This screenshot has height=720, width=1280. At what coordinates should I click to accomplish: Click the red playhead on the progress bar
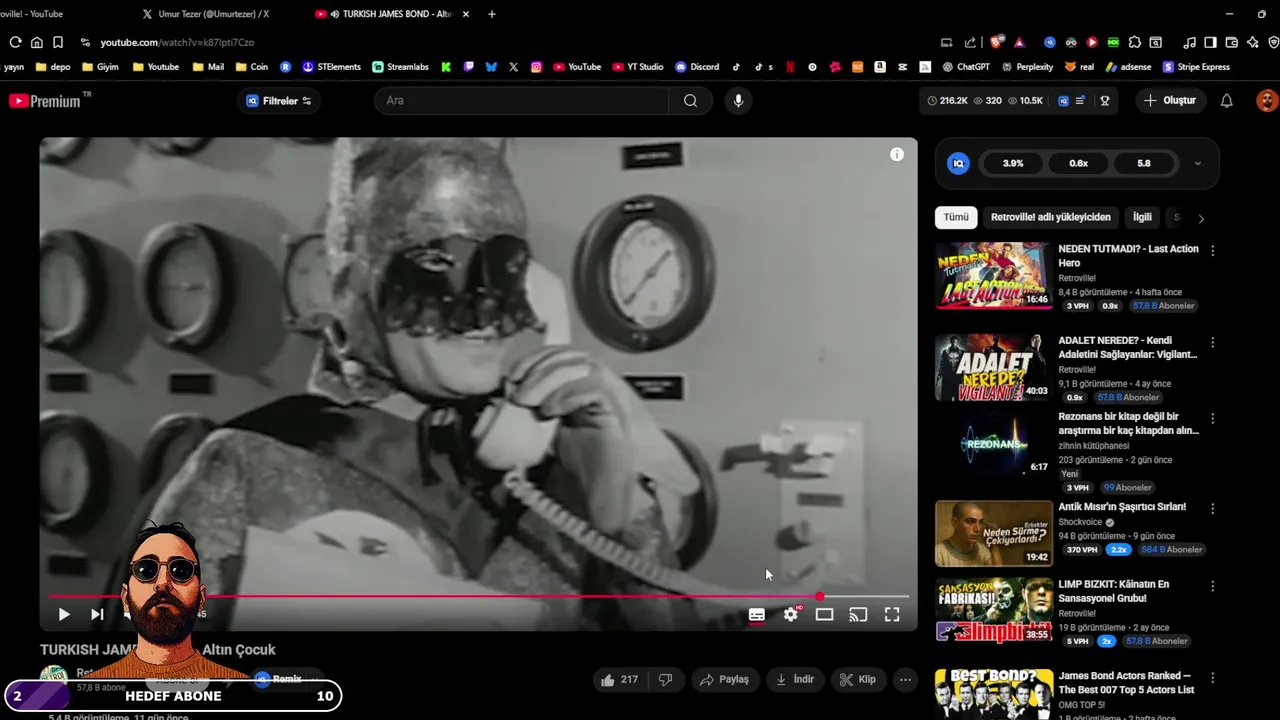pos(820,596)
